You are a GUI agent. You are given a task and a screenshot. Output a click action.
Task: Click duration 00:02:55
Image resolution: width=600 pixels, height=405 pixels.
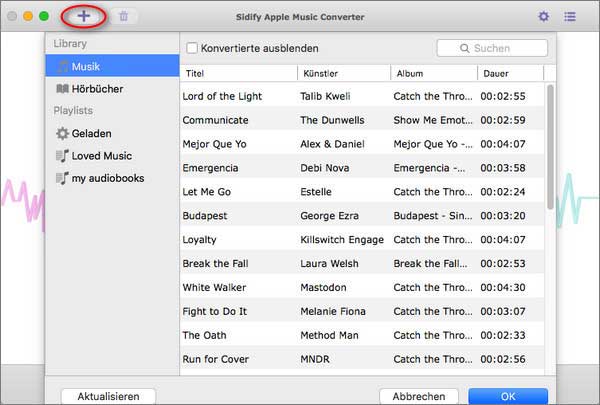coord(503,96)
